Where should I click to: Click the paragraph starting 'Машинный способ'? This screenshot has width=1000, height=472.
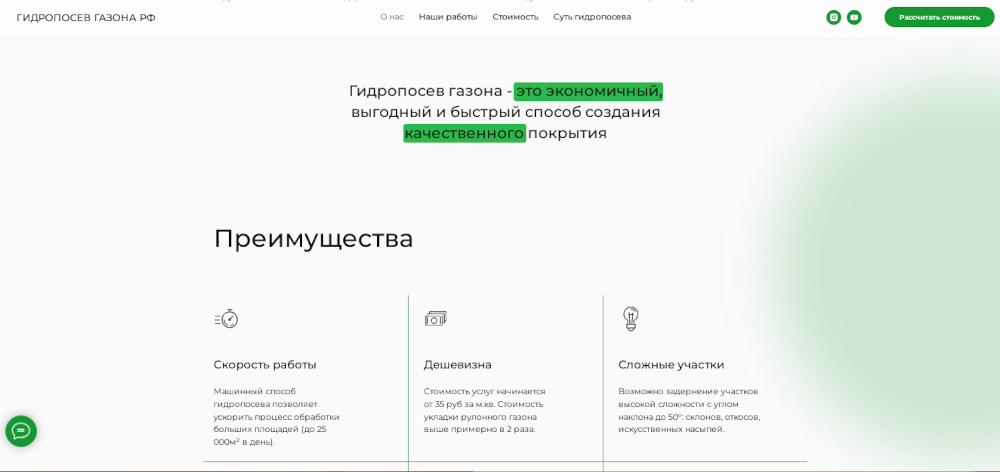pyautogui.click(x=277, y=417)
